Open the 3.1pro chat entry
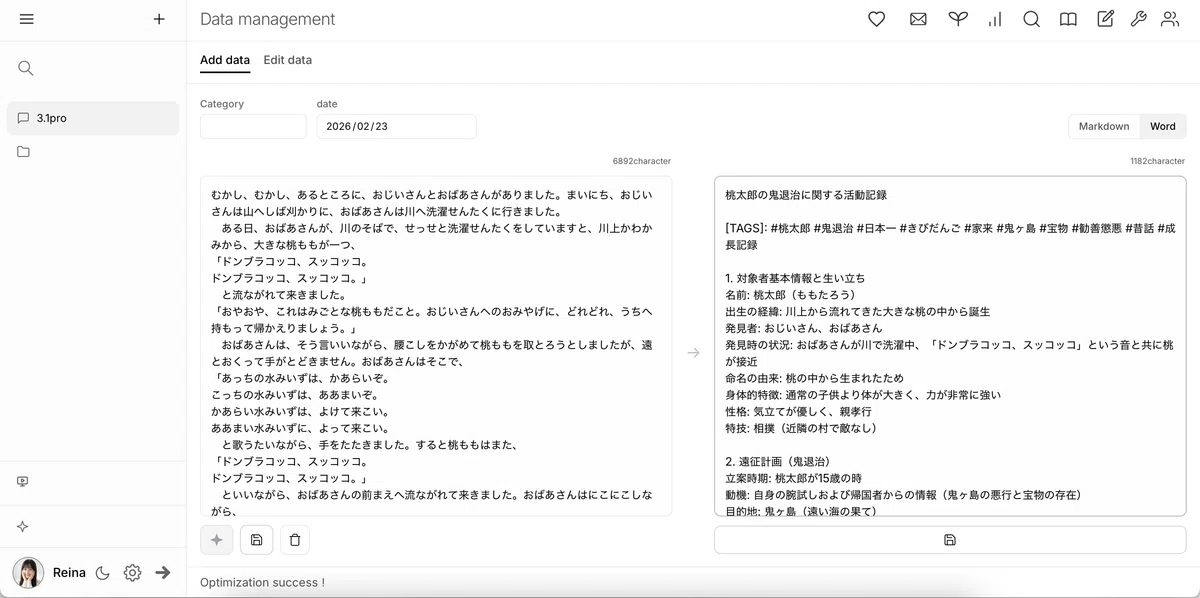The width and height of the screenshot is (1200, 598). pos(93,118)
